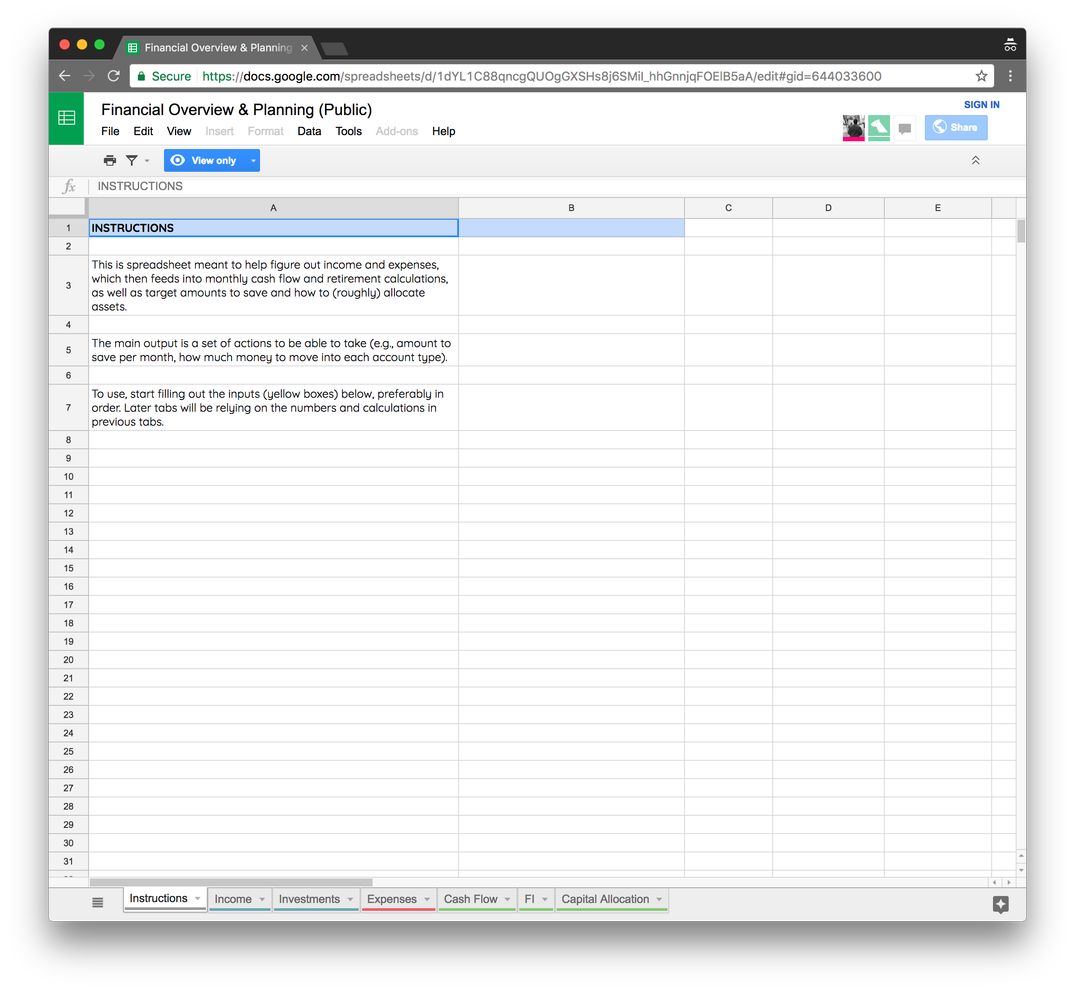Click the Sheets home icon next to title
The image size is (1075, 991).
[66, 117]
